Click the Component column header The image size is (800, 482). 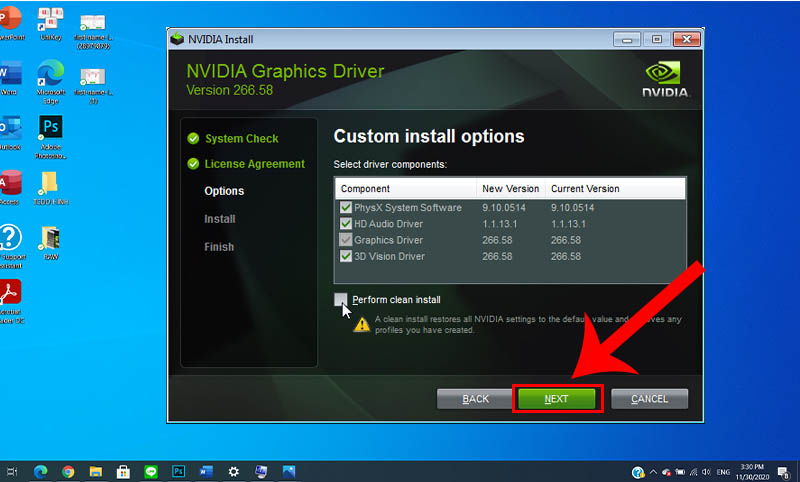pyautogui.click(x=406, y=189)
